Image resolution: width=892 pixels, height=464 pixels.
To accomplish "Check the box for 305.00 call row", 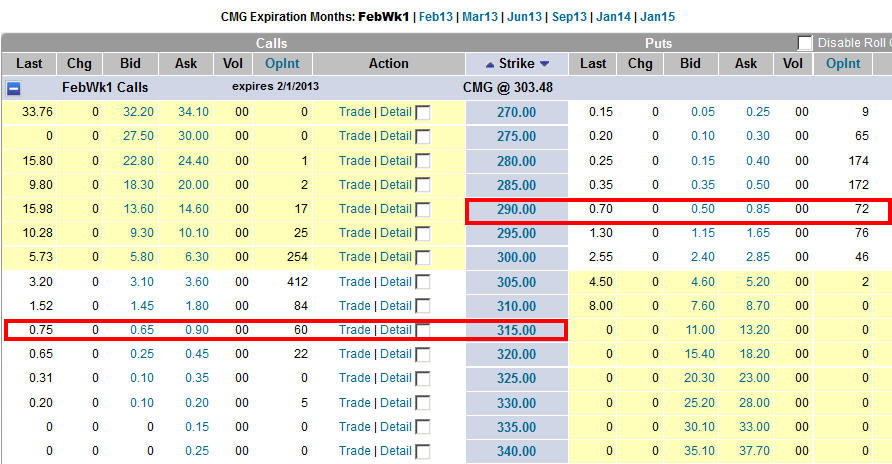I will click(423, 283).
